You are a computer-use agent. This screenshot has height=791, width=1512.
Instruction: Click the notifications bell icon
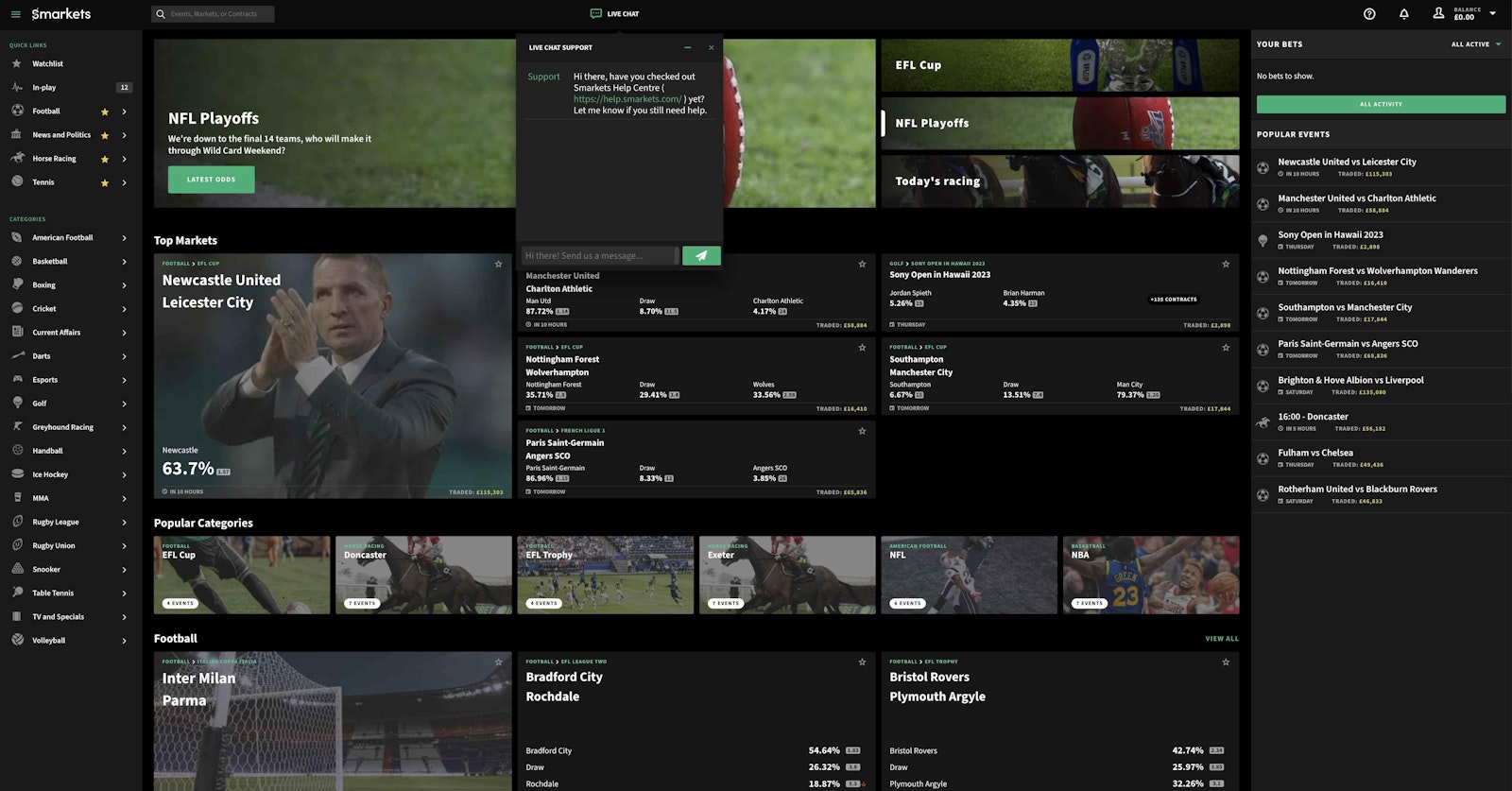point(1403,14)
